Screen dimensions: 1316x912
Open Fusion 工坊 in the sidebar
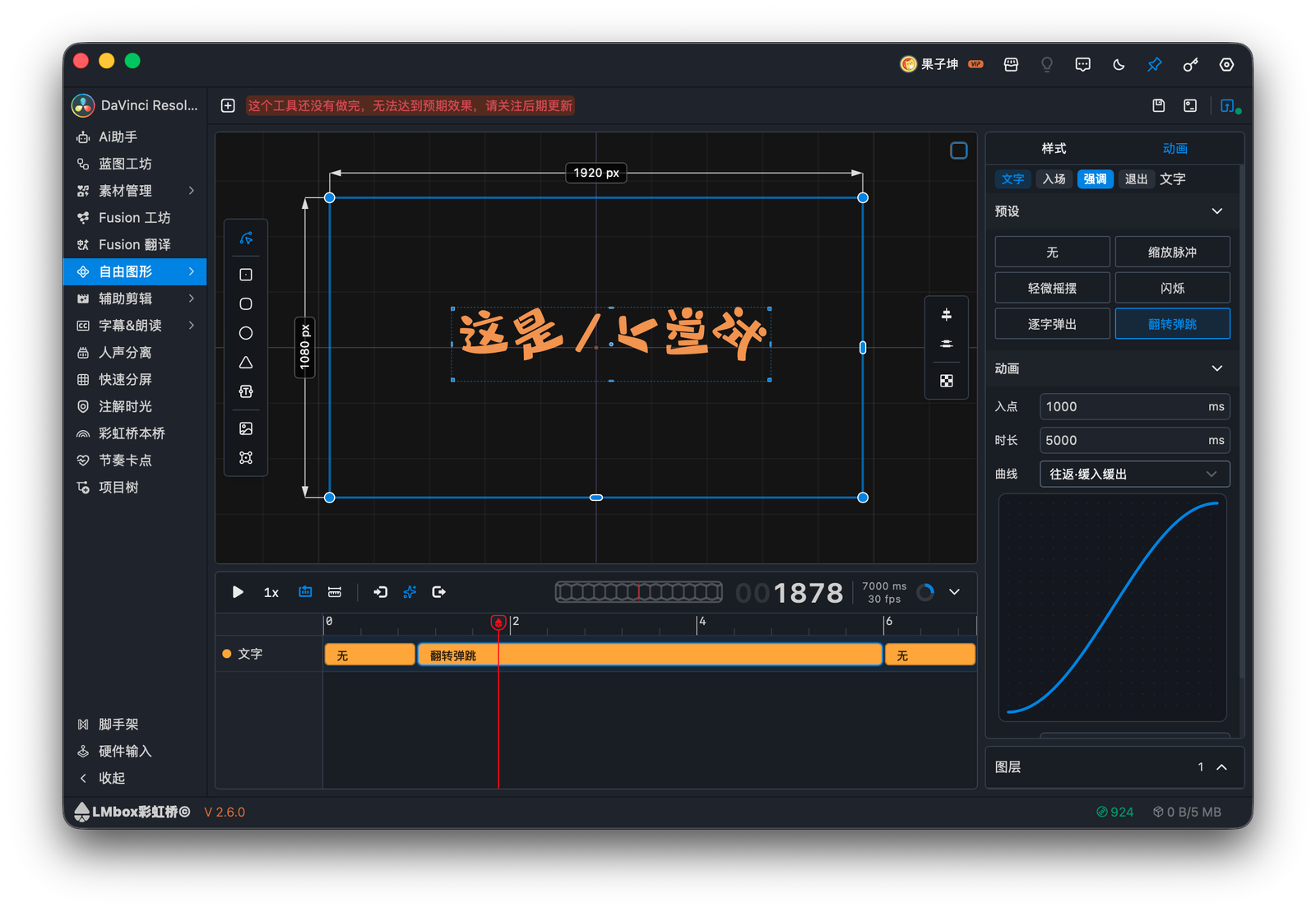tap(135, 218)
